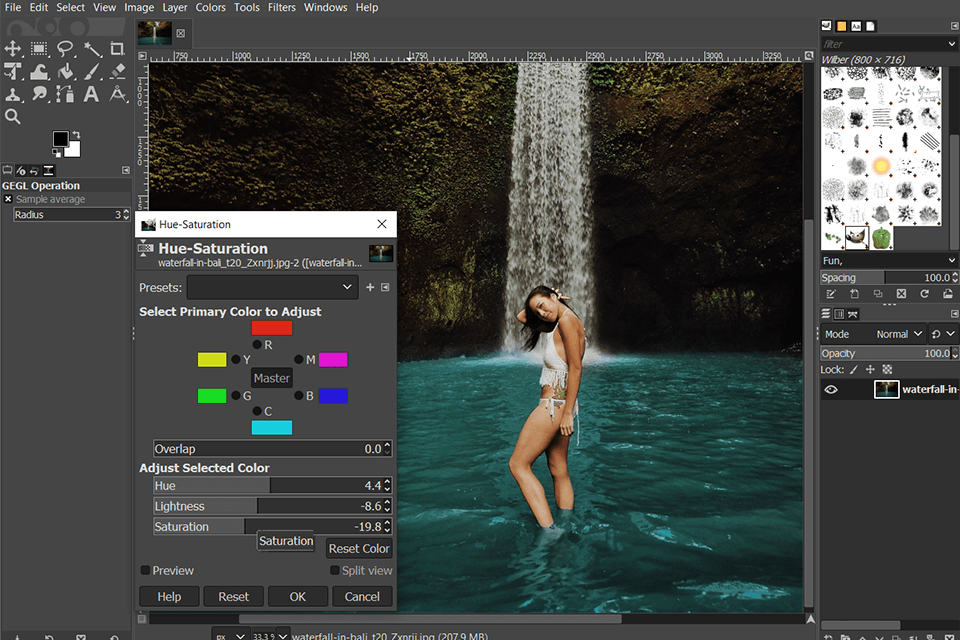The height and width of the screenshot is (640, 960).
Task: Select the Zoom magnifier tool
Action: point(13,117)
